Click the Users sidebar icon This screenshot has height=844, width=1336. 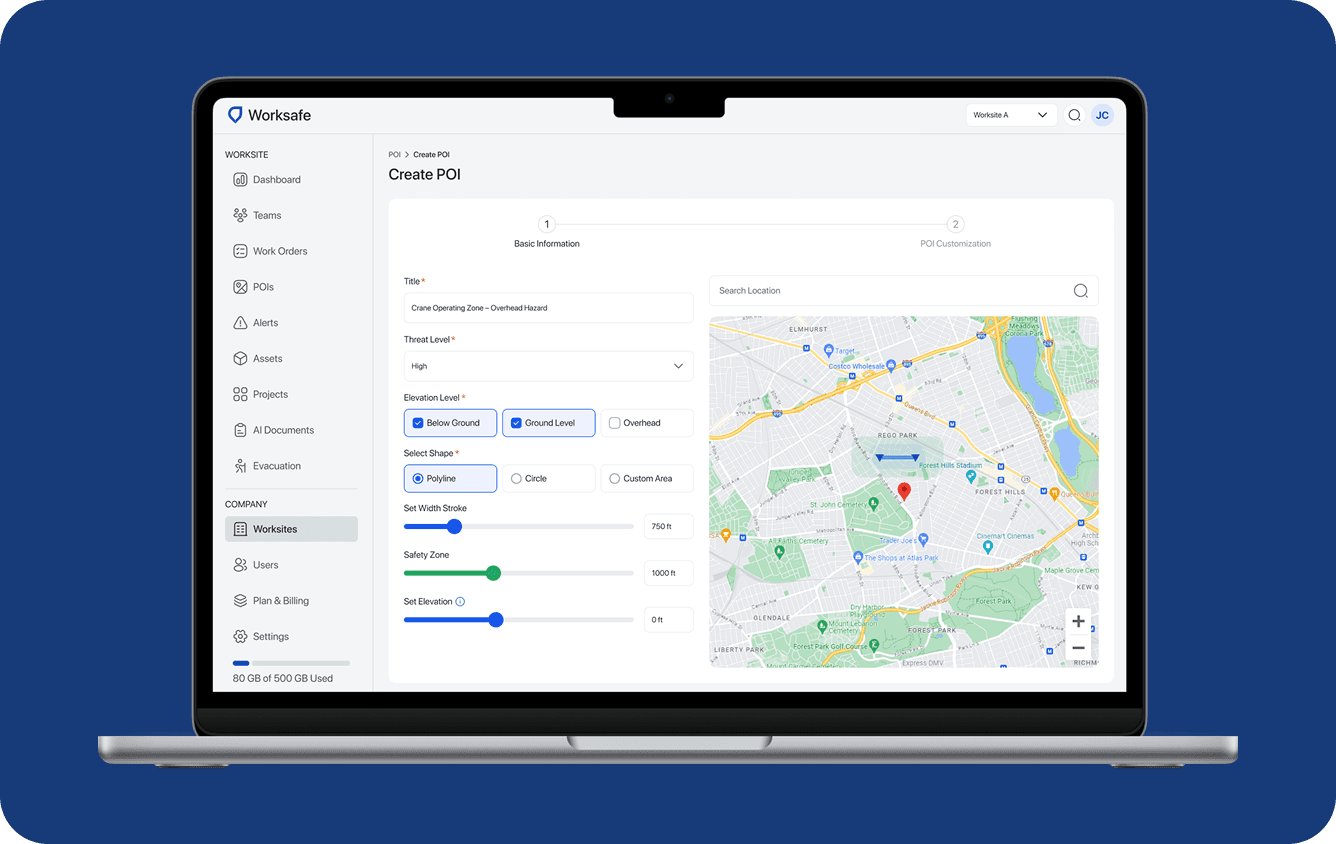tap(240, 565)
